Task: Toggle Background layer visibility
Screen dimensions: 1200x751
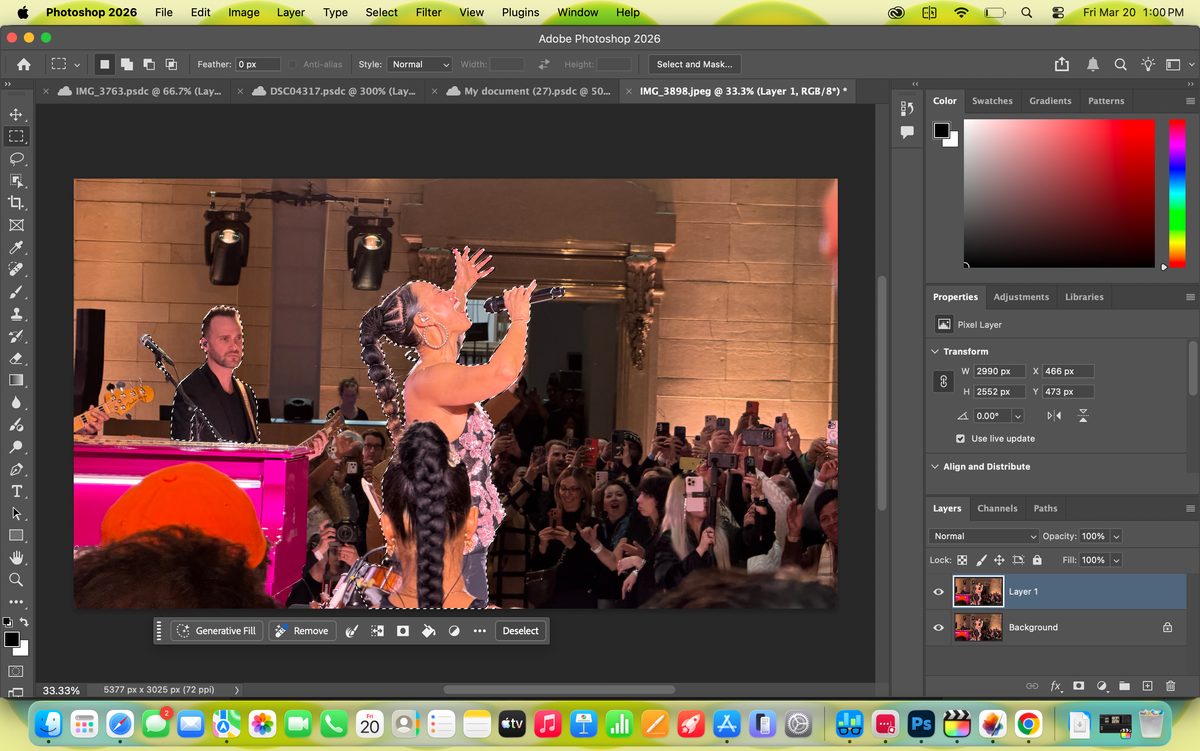Action: coord(938,628)
